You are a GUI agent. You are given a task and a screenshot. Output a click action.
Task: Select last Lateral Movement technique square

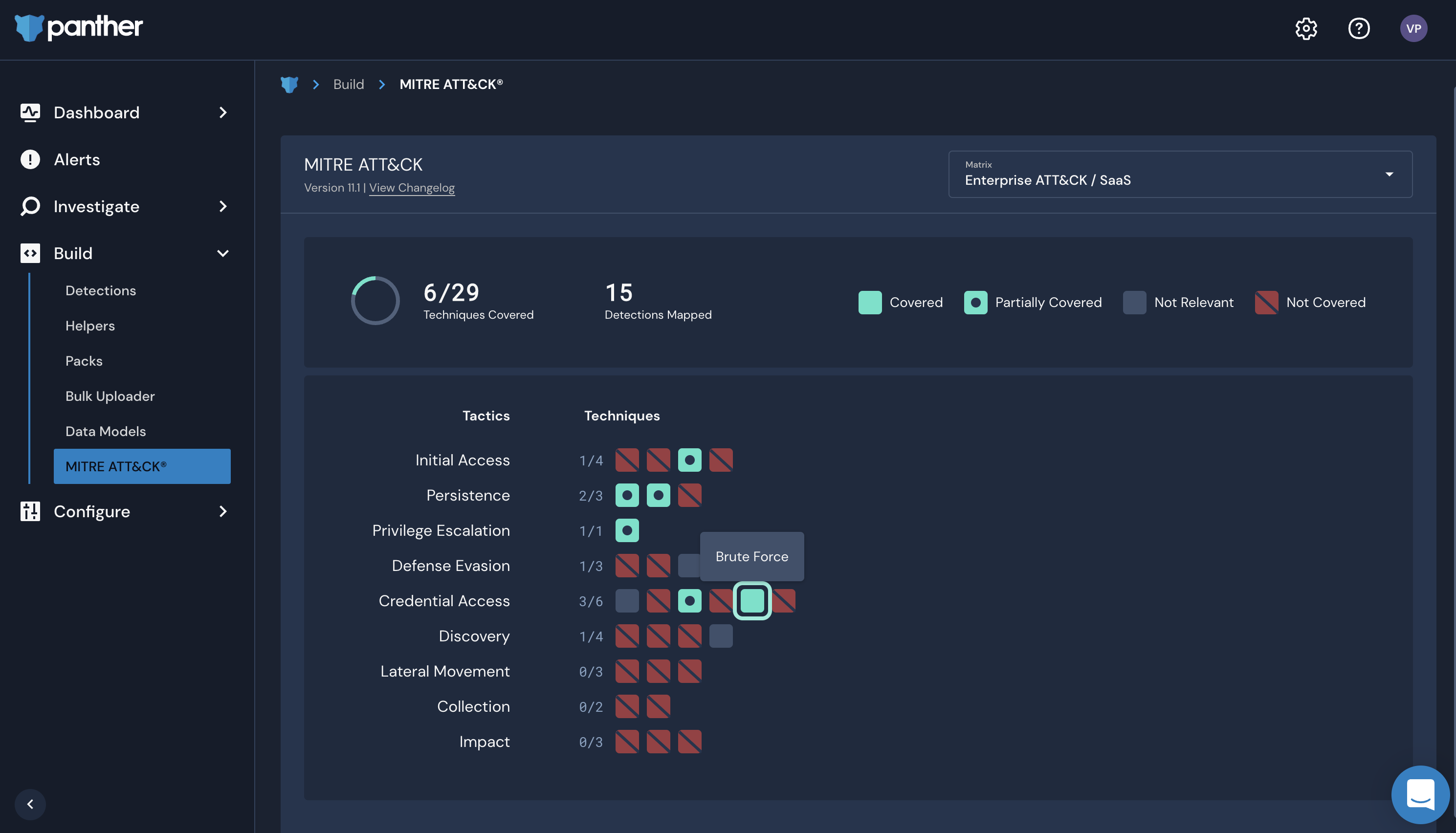click(x=689, y=671)
